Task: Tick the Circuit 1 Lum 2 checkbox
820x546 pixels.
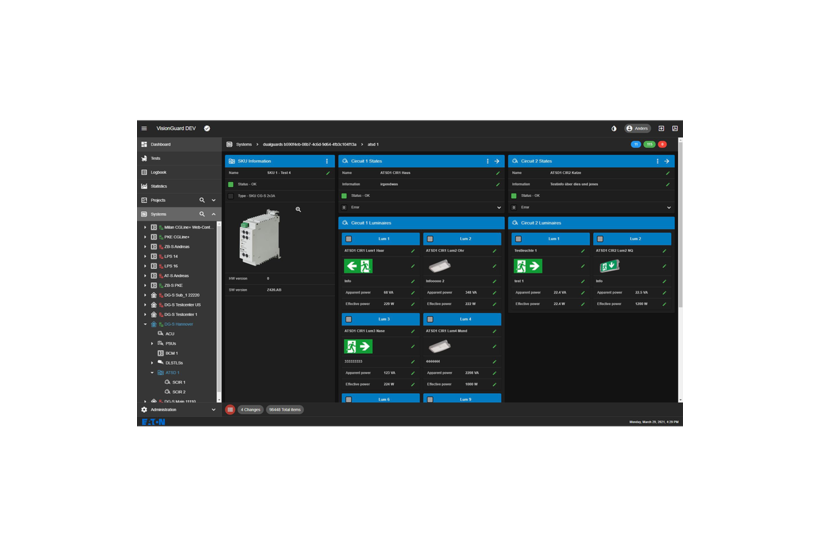Action: [430, 239]
